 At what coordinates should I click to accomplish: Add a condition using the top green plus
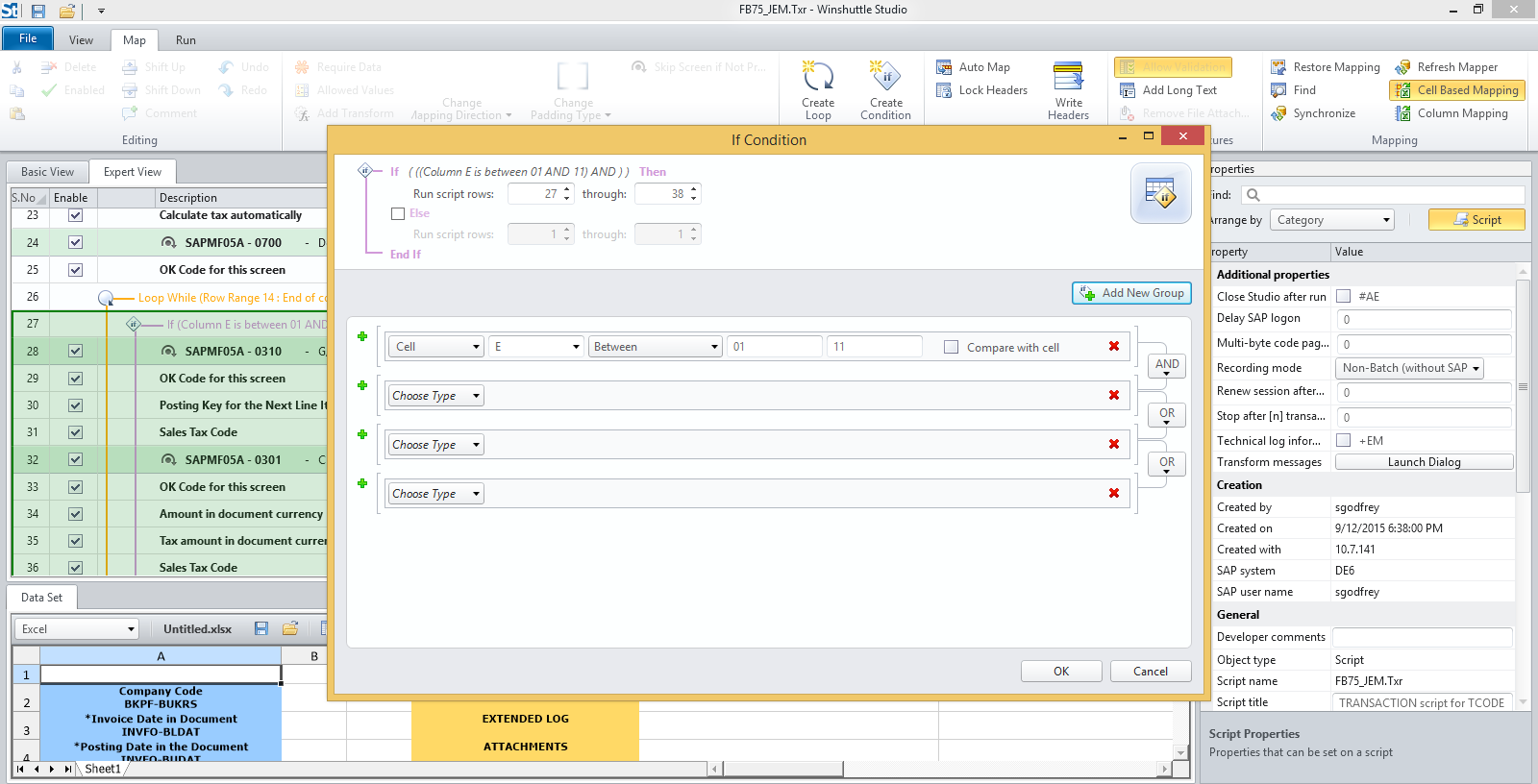pyautogui.click(x=362, y=336)
